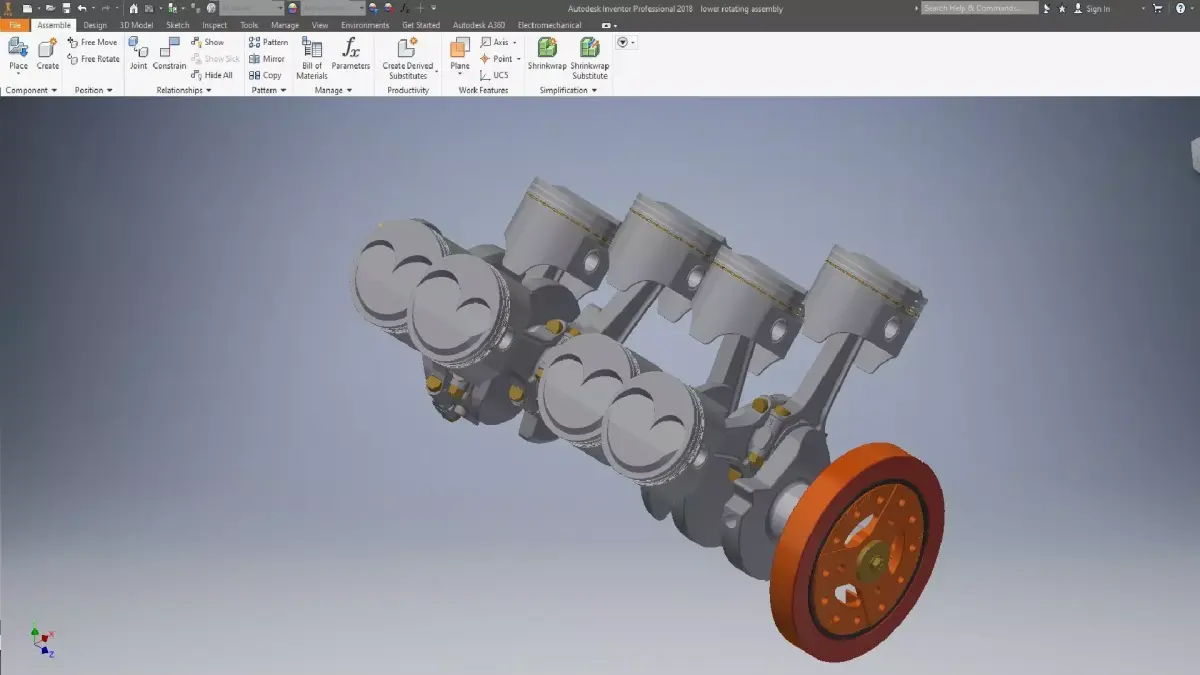This screenshot has height=675, width=1200.
Task: Select the Constrain tool
Action: 169,53
